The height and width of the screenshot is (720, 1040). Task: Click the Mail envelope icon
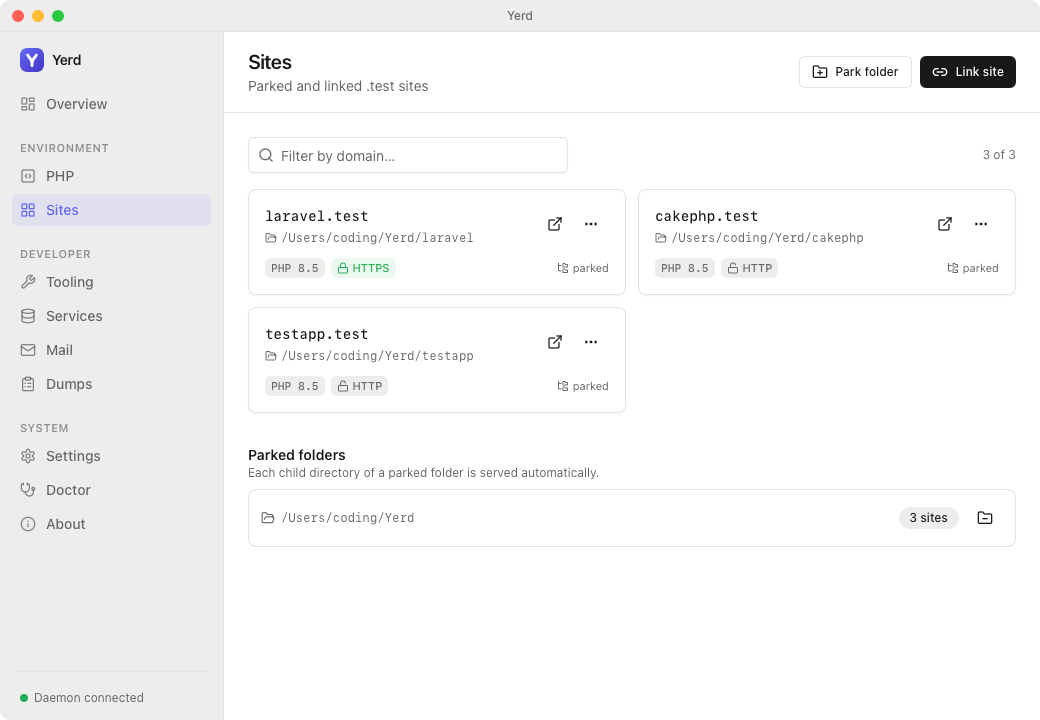coord(28,350)
